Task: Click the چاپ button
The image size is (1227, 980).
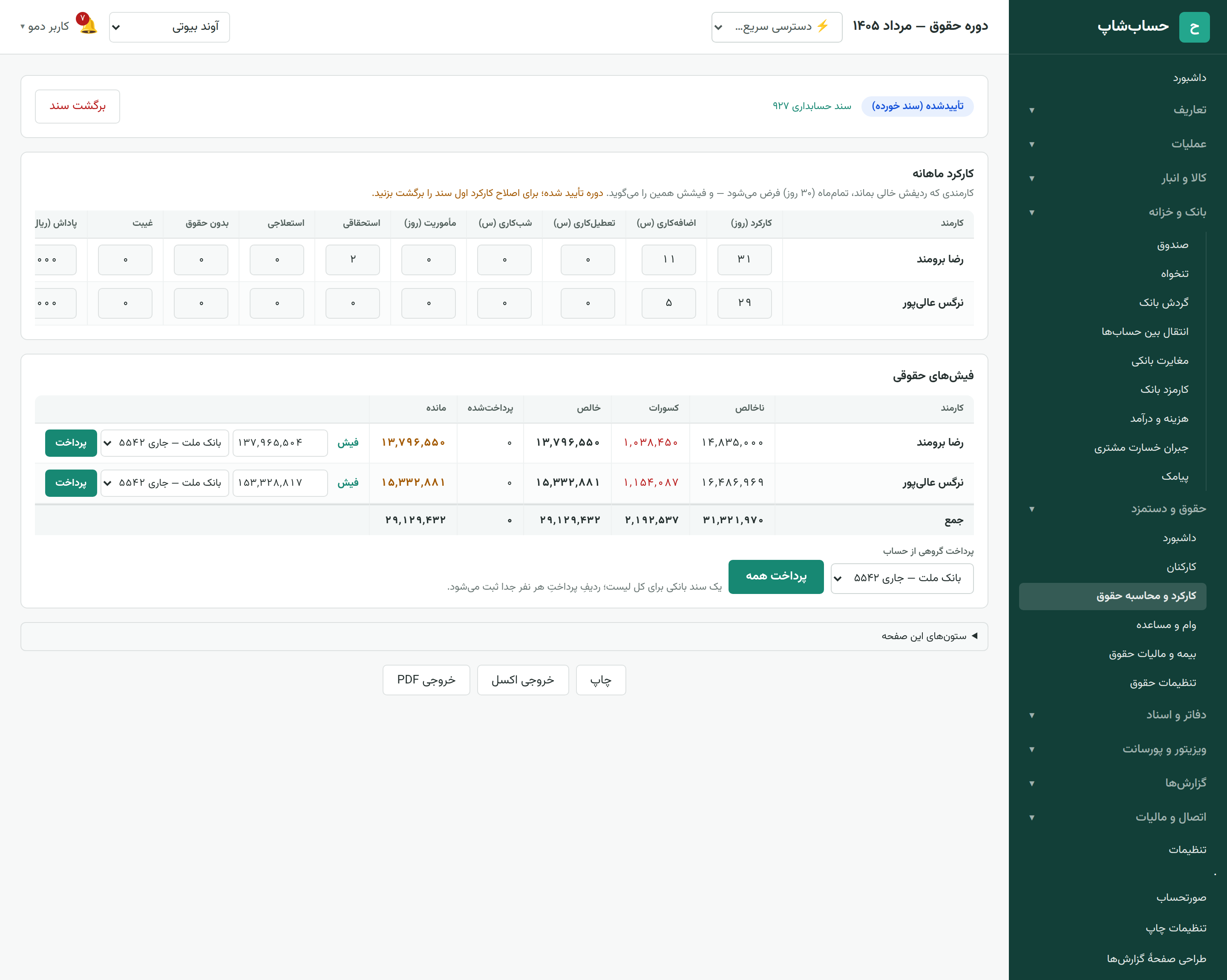Action: pyautogui.click(x=600, y=680)
